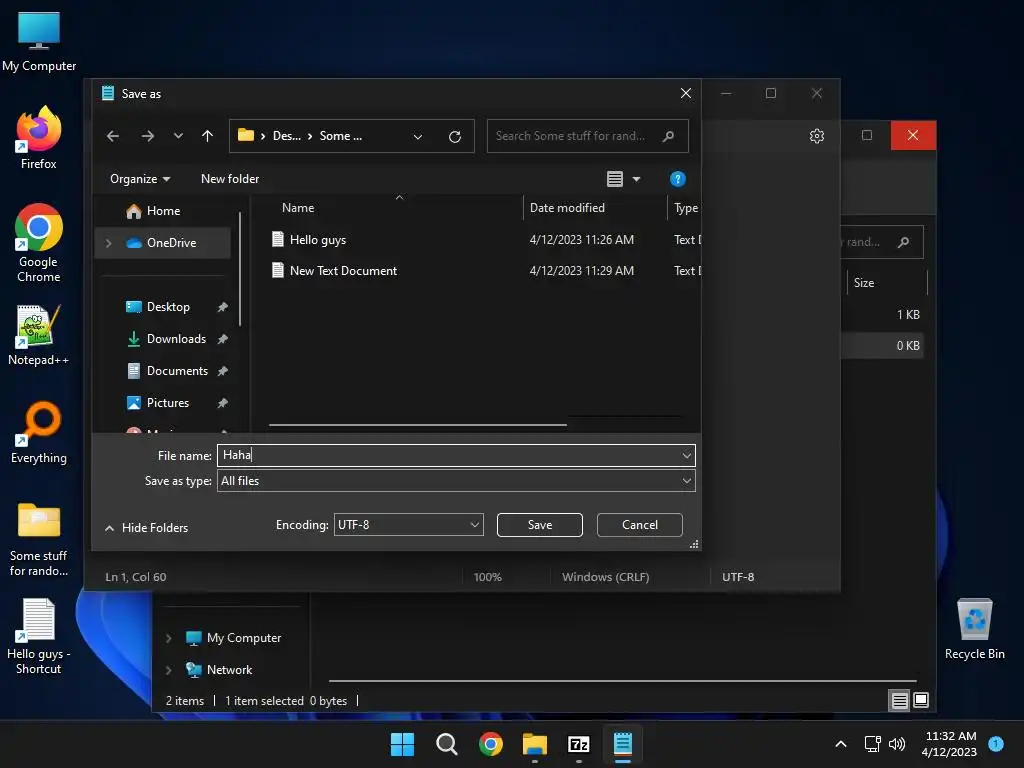Select Notepad++ desktop icon
1024x768 pixels.
tap(39, 335)
